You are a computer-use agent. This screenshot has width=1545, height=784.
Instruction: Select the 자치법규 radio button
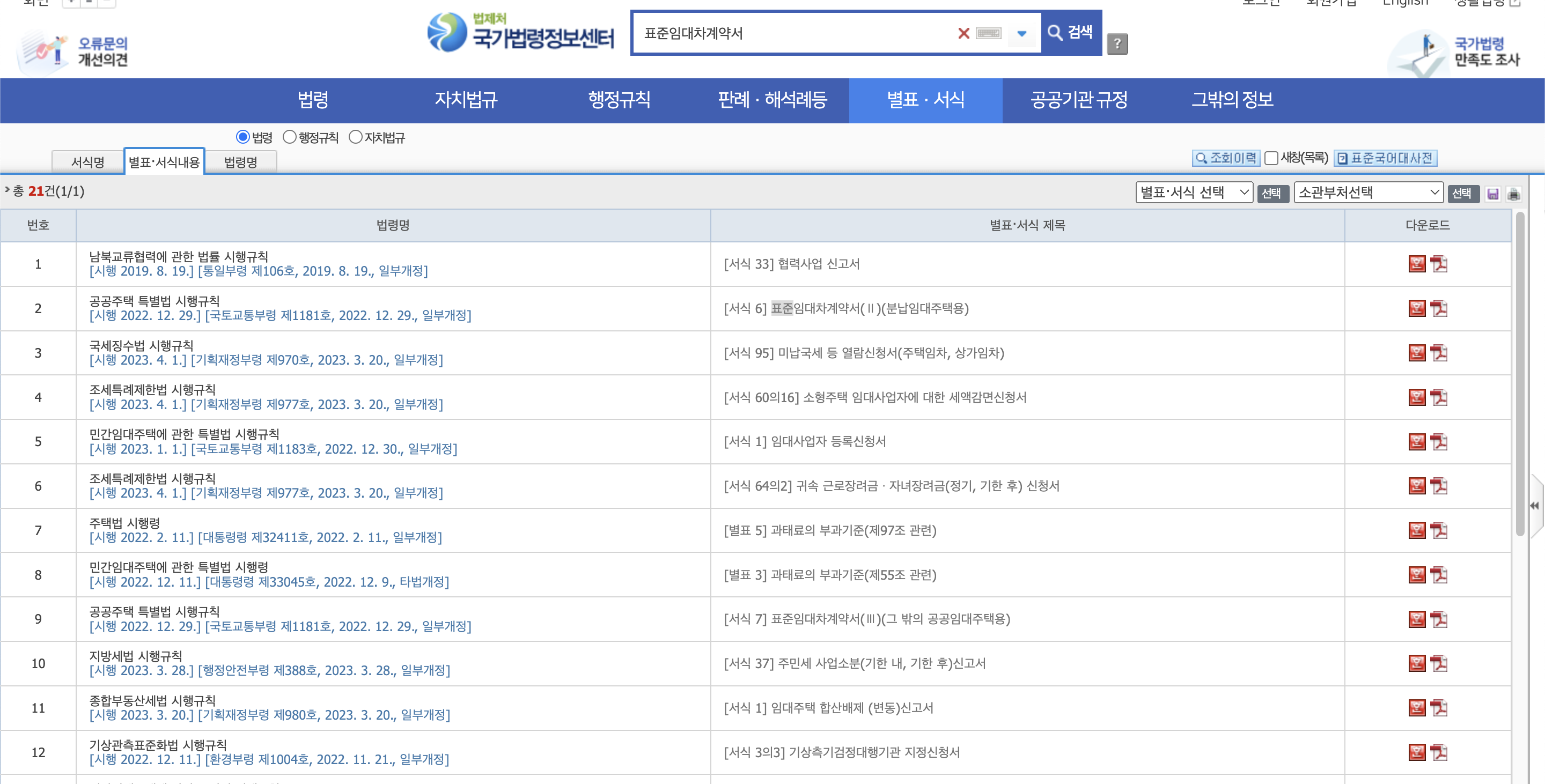click(356, 137)
